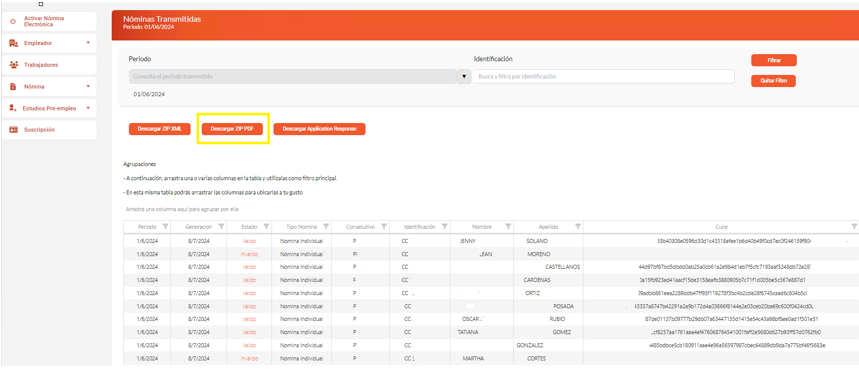Click the name MARTHA in the table
The width and height of the screenshot is (859, 372).
coord(473,358)
